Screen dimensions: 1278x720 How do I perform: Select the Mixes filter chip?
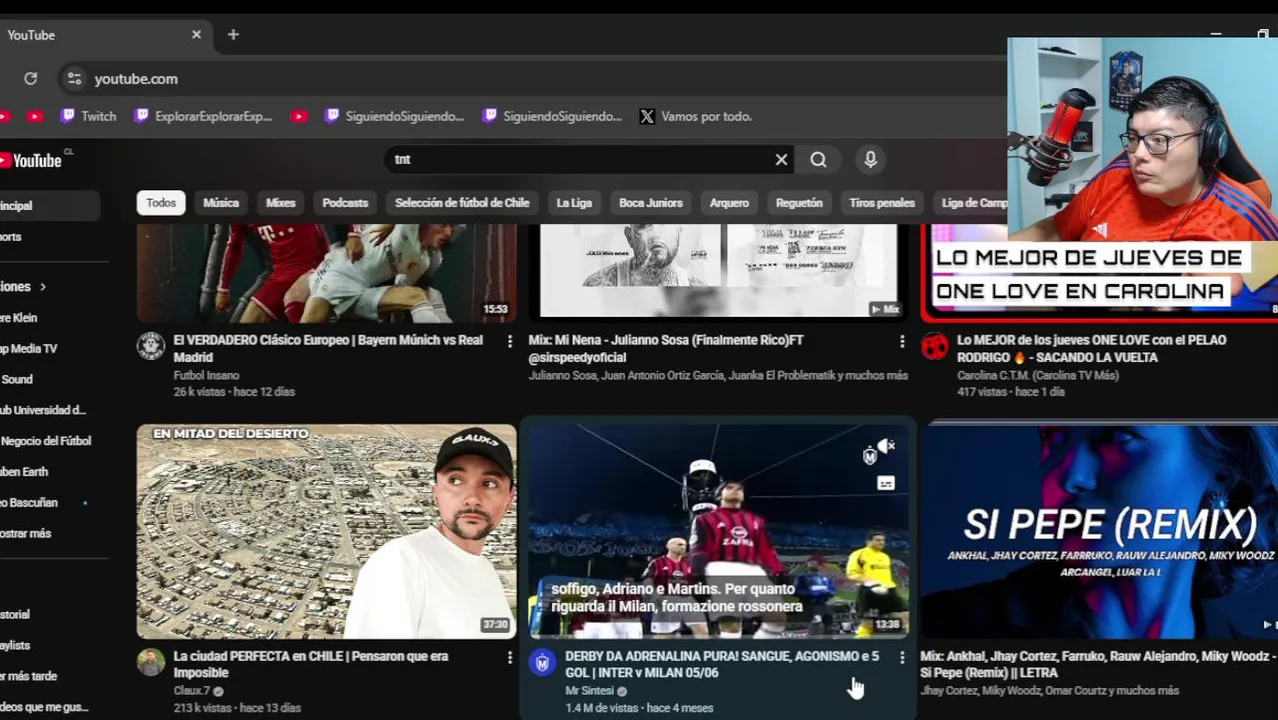click(281, 202)
